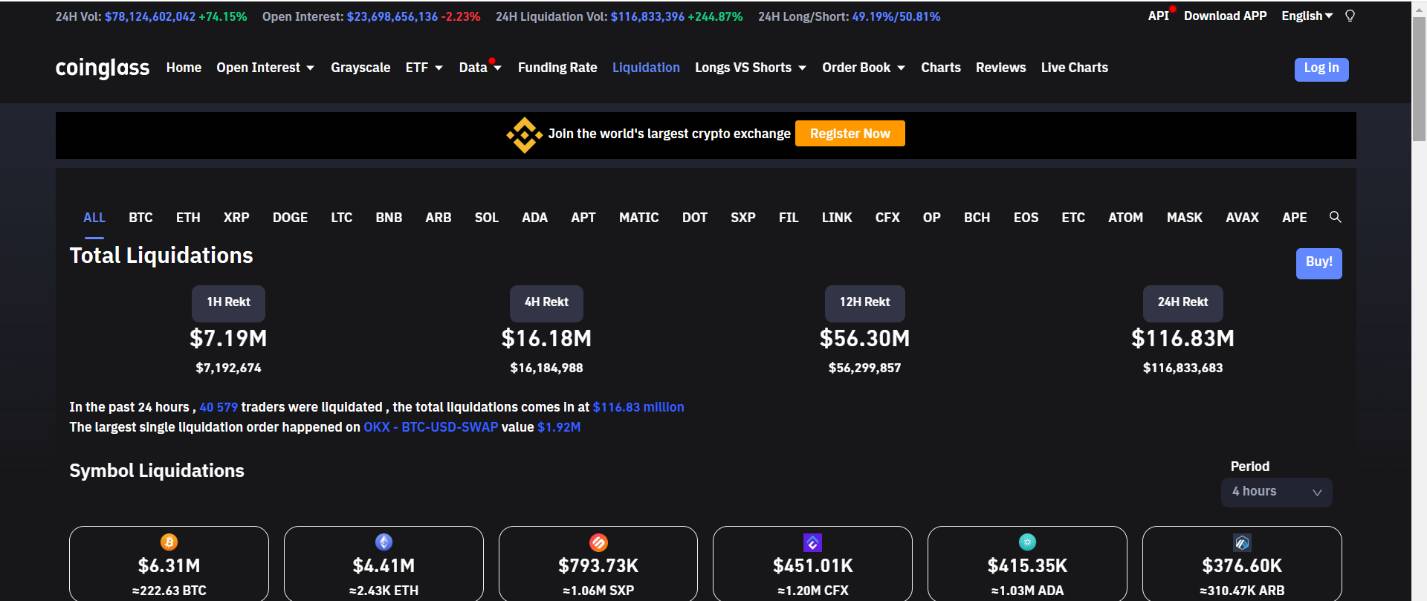This screenshot has width=1427, height=601.
Task: Select the XRP coin tab
Action: tap(237, 217)
